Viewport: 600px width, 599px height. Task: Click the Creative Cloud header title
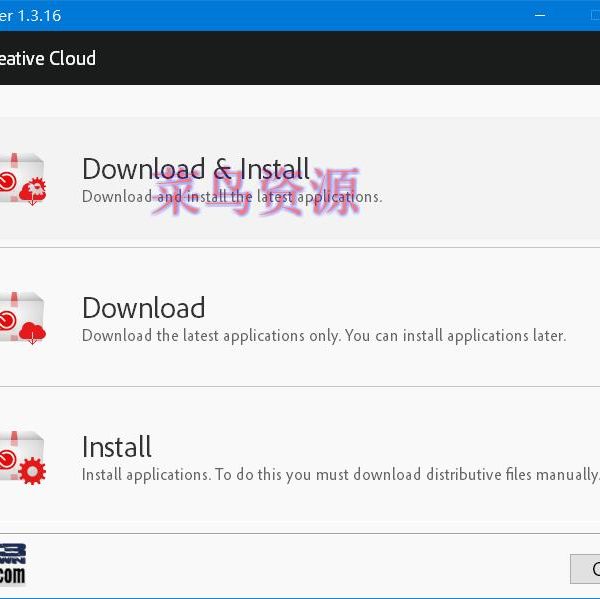[48, 58]
